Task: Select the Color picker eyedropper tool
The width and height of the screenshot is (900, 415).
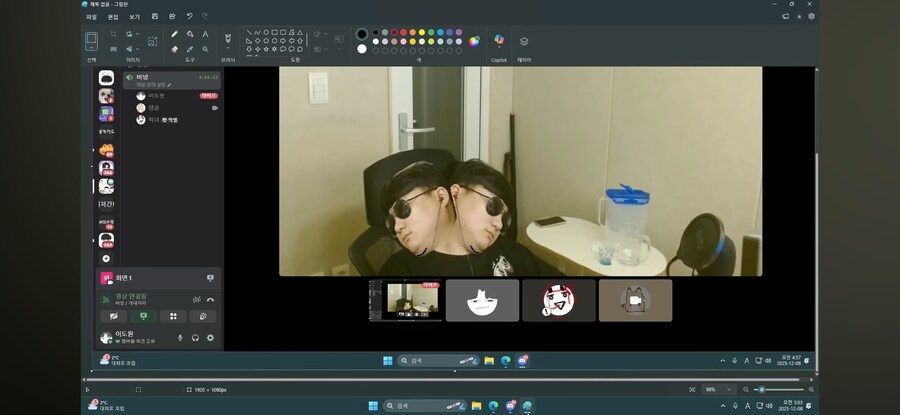Action: [x=190, y=49]
